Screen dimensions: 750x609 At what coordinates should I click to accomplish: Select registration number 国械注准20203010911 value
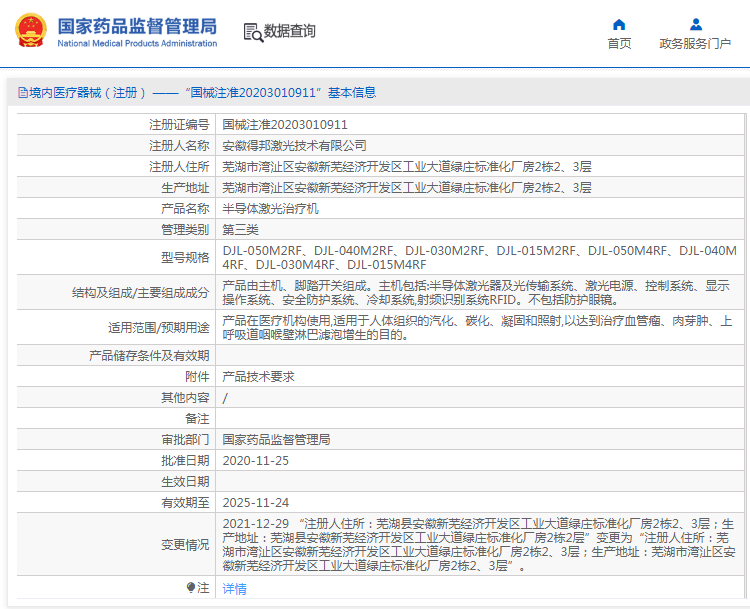285,125
